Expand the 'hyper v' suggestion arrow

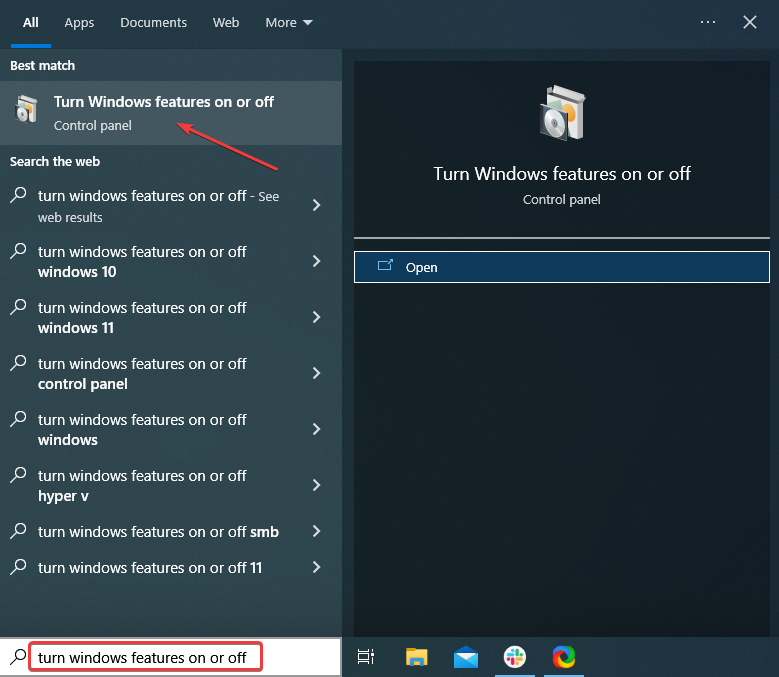(316, 485)
